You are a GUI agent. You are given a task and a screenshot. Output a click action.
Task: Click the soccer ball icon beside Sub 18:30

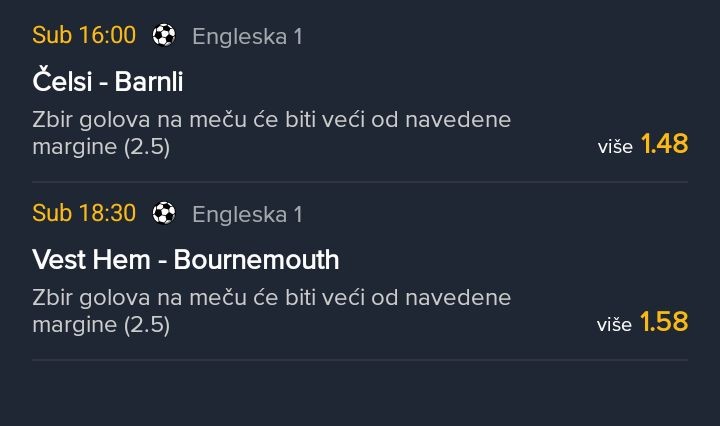[164, 214]
